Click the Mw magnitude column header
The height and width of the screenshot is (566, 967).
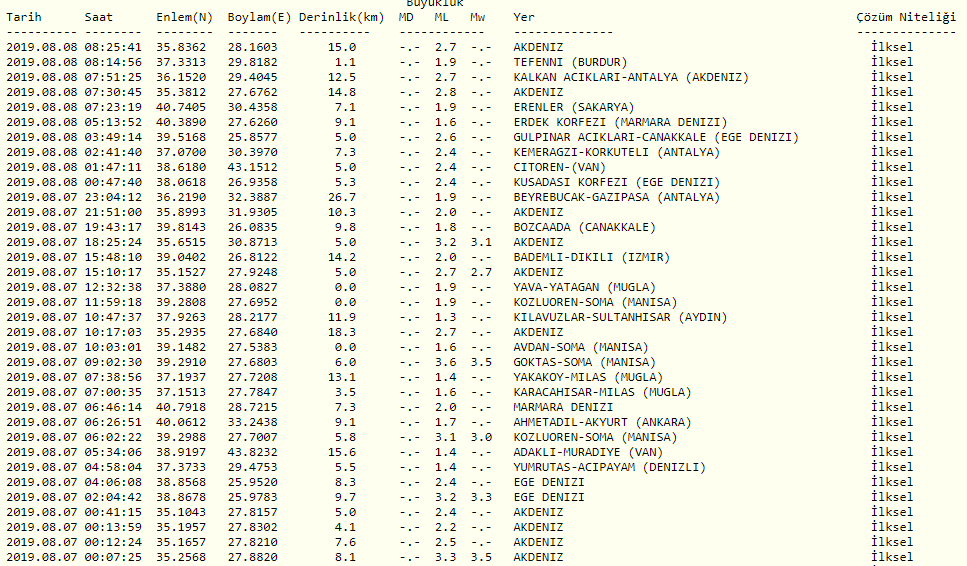click(480, 18)
